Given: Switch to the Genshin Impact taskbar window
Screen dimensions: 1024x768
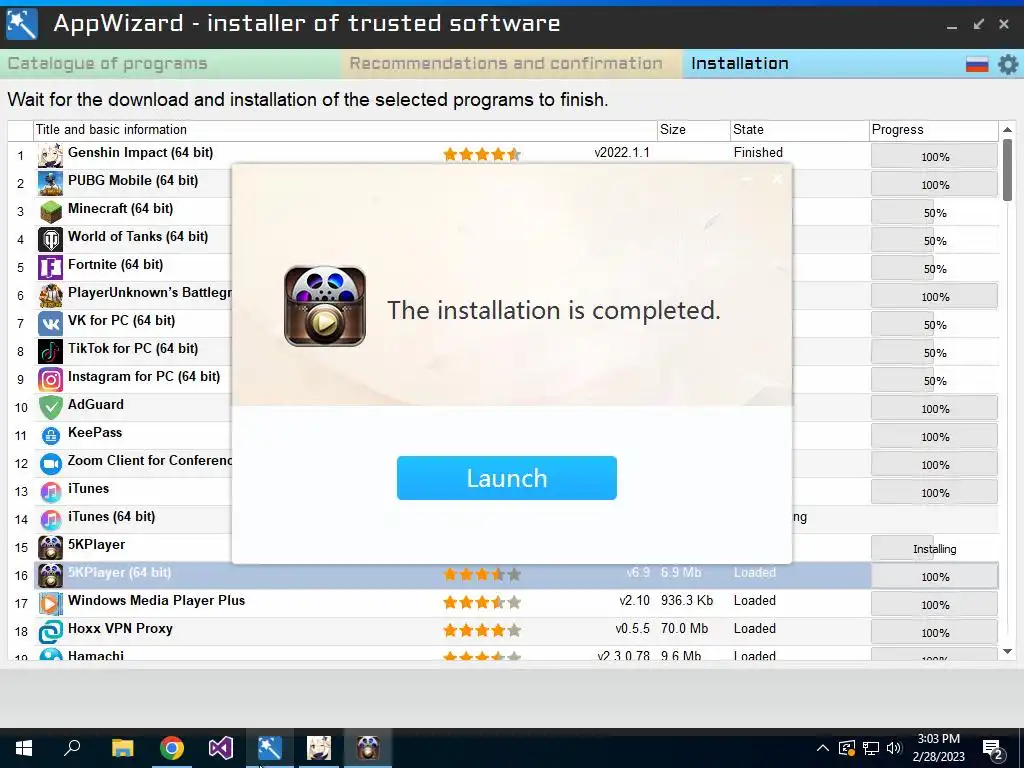Looking at the screenshot, I should click(319, 748).
